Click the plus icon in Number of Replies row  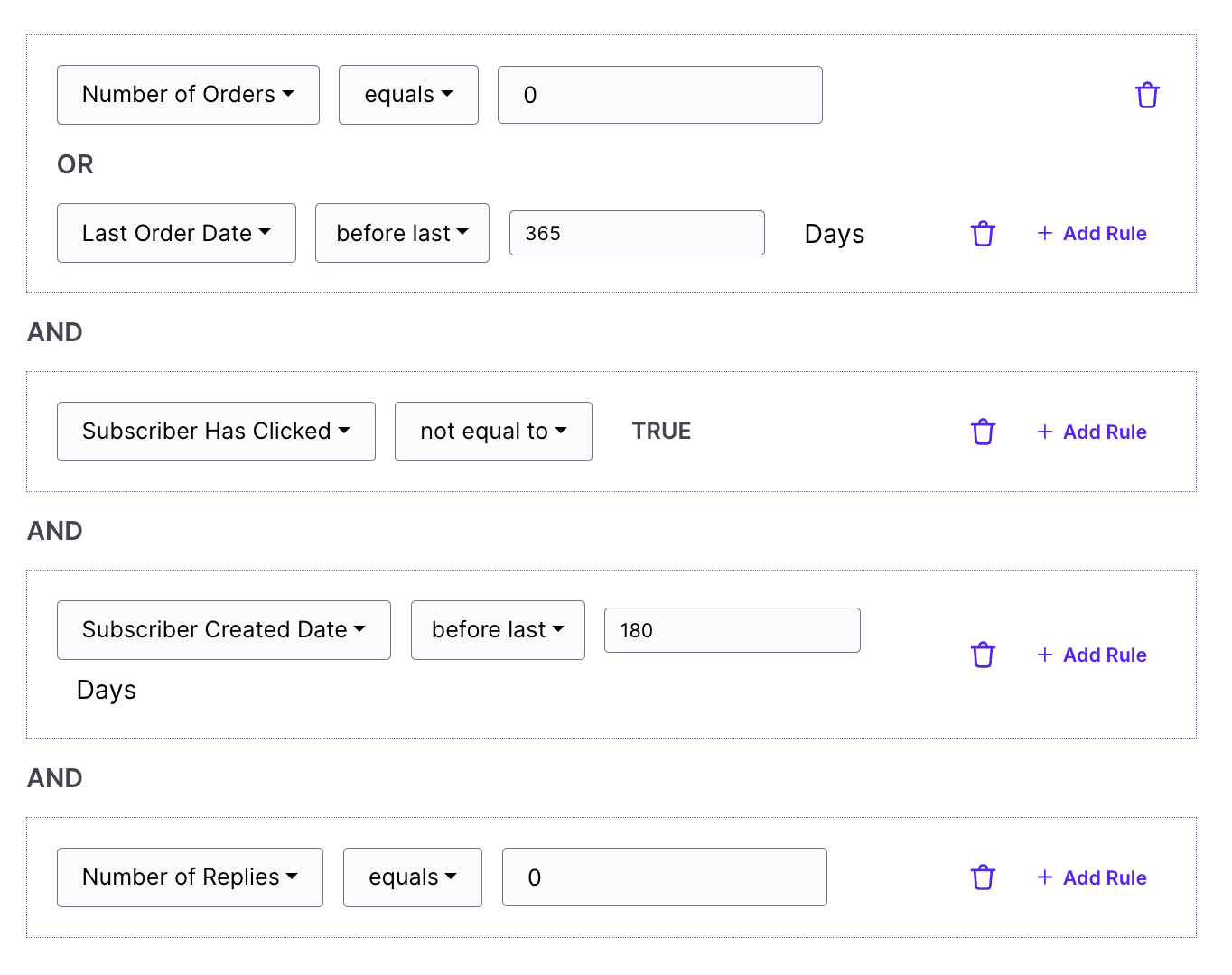[1045, 877]
